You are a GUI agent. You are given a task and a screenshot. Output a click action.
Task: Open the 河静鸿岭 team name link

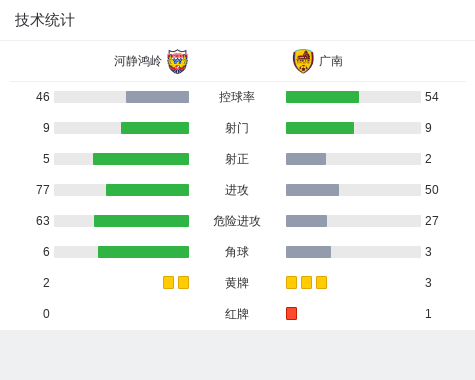click(x=137, y=61)
